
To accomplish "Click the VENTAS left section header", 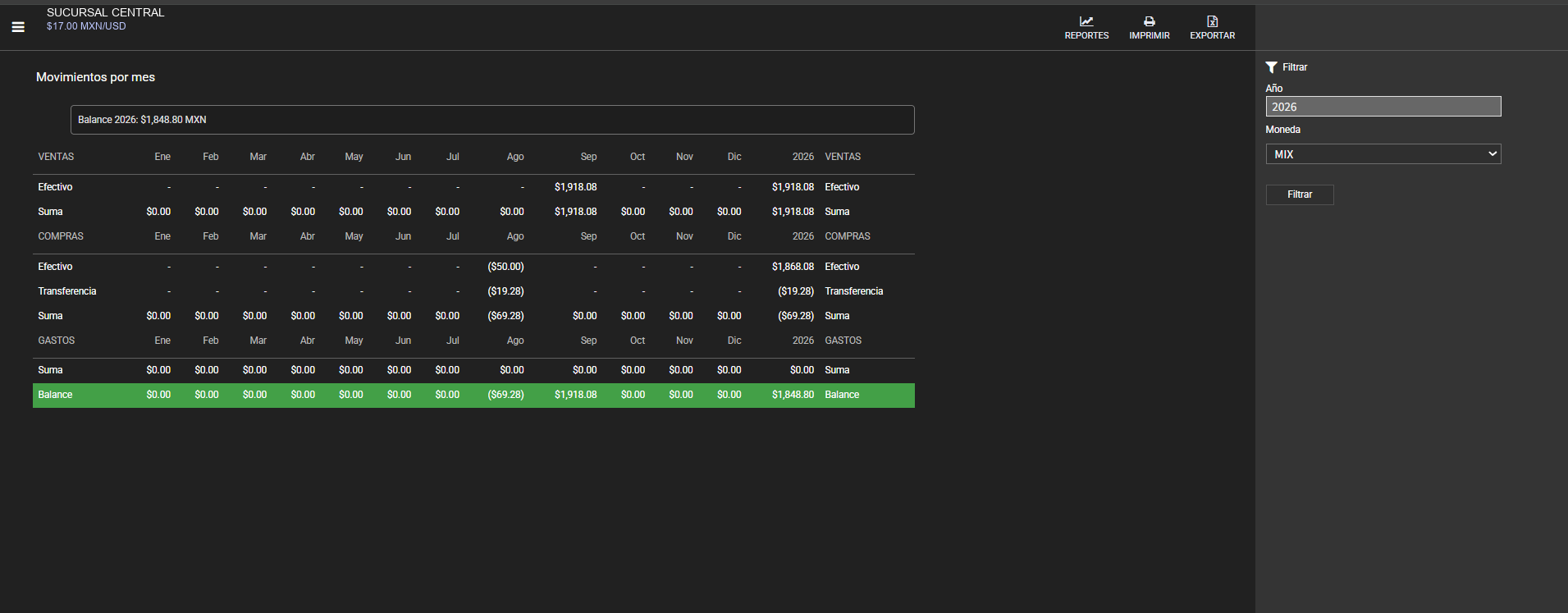I will pyautogui.click(x=56, y=157).
